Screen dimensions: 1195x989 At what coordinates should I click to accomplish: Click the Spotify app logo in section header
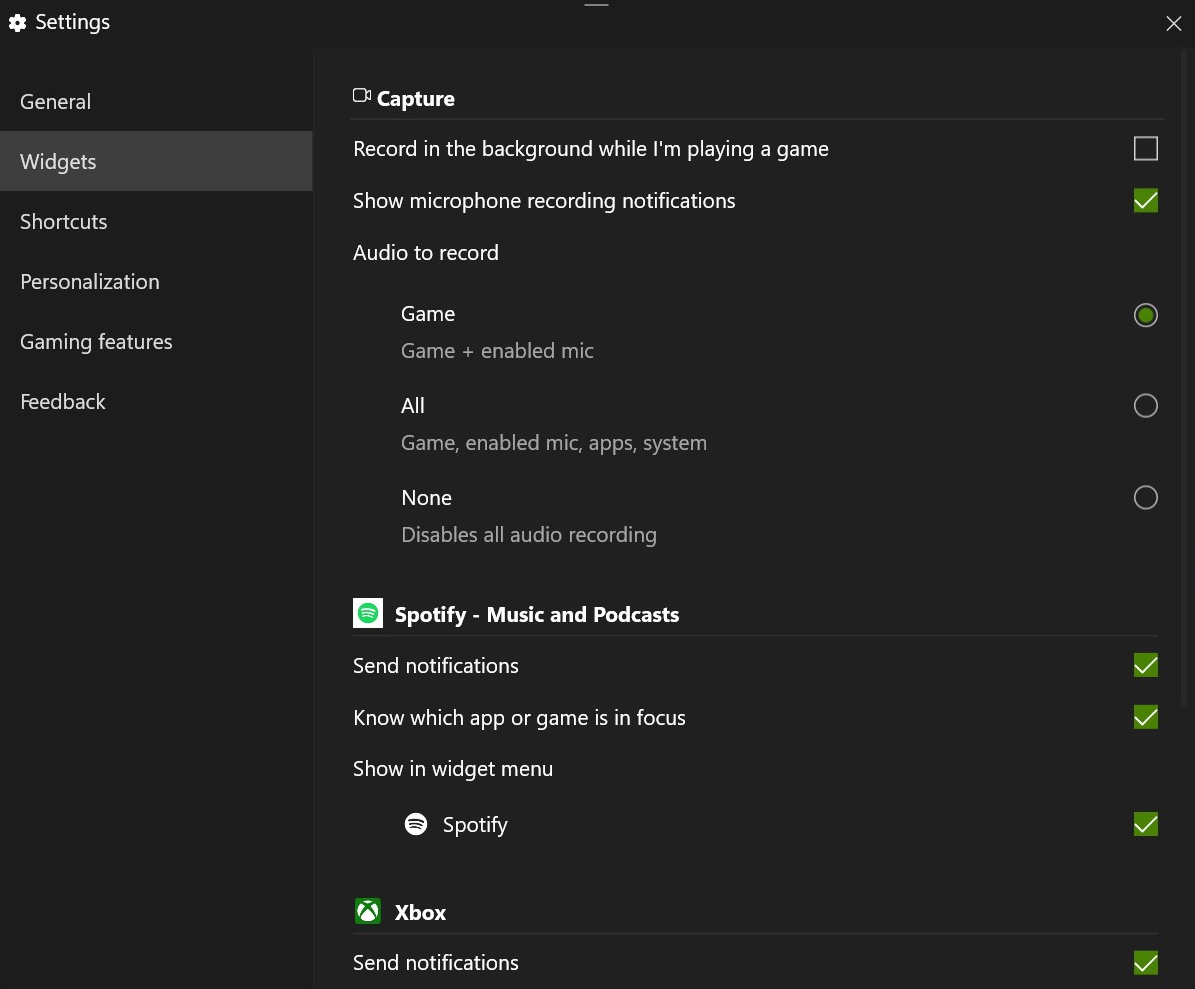[368, 613]
